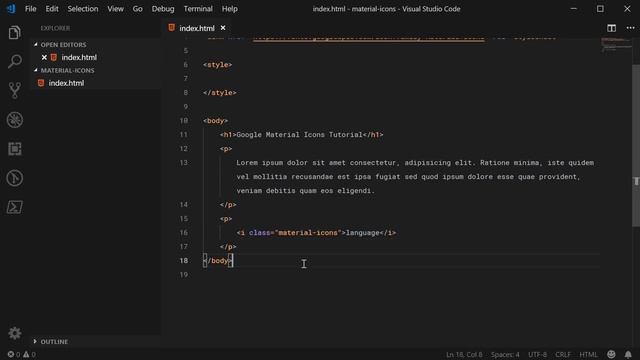Image resolution: width=640 pixels, height=360 pixels.
Task: Open the feedback smiley in status bar
Action: [x=611, y=354]
